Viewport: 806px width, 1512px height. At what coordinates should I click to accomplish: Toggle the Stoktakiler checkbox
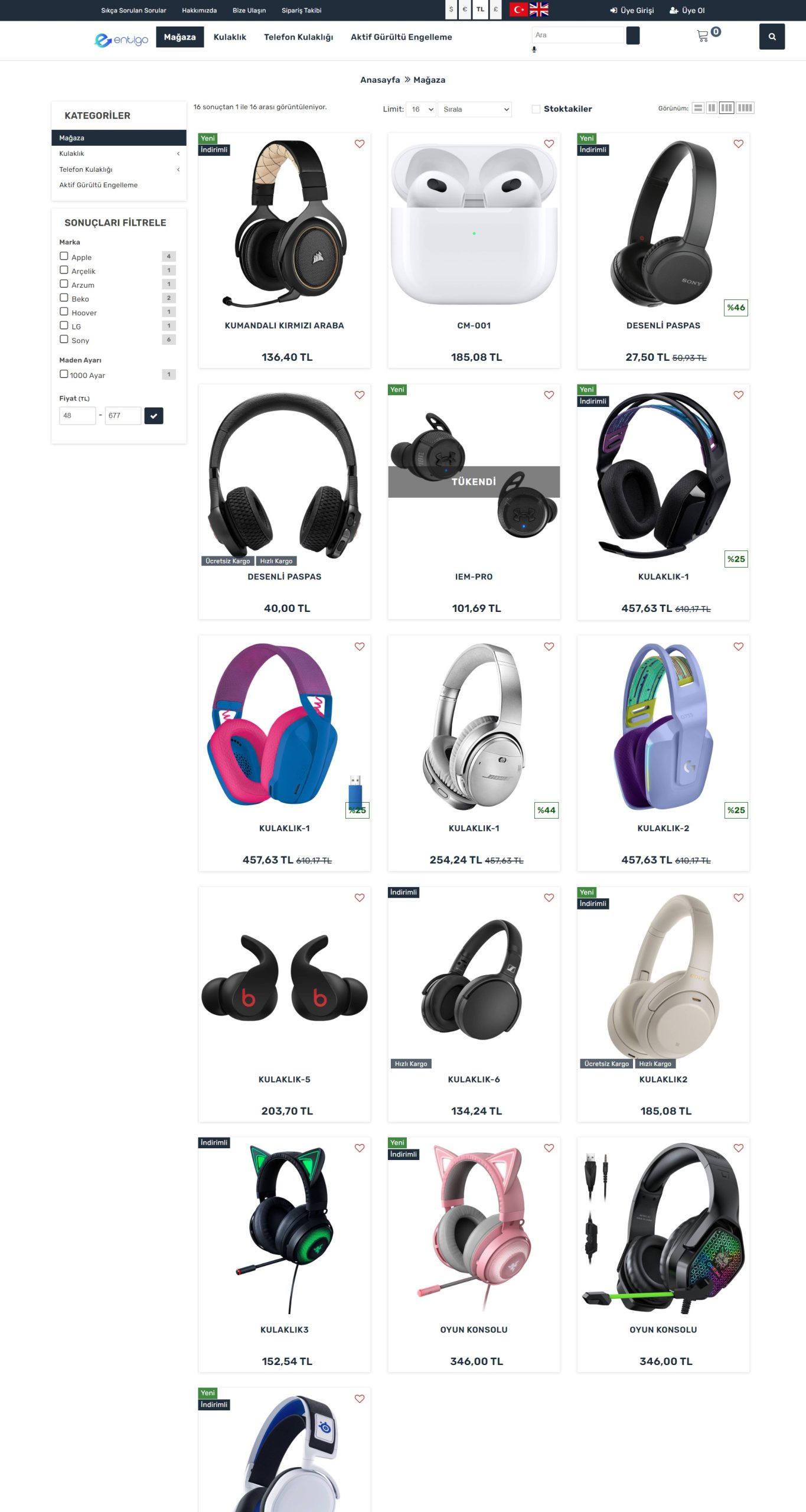pos(536,109)
